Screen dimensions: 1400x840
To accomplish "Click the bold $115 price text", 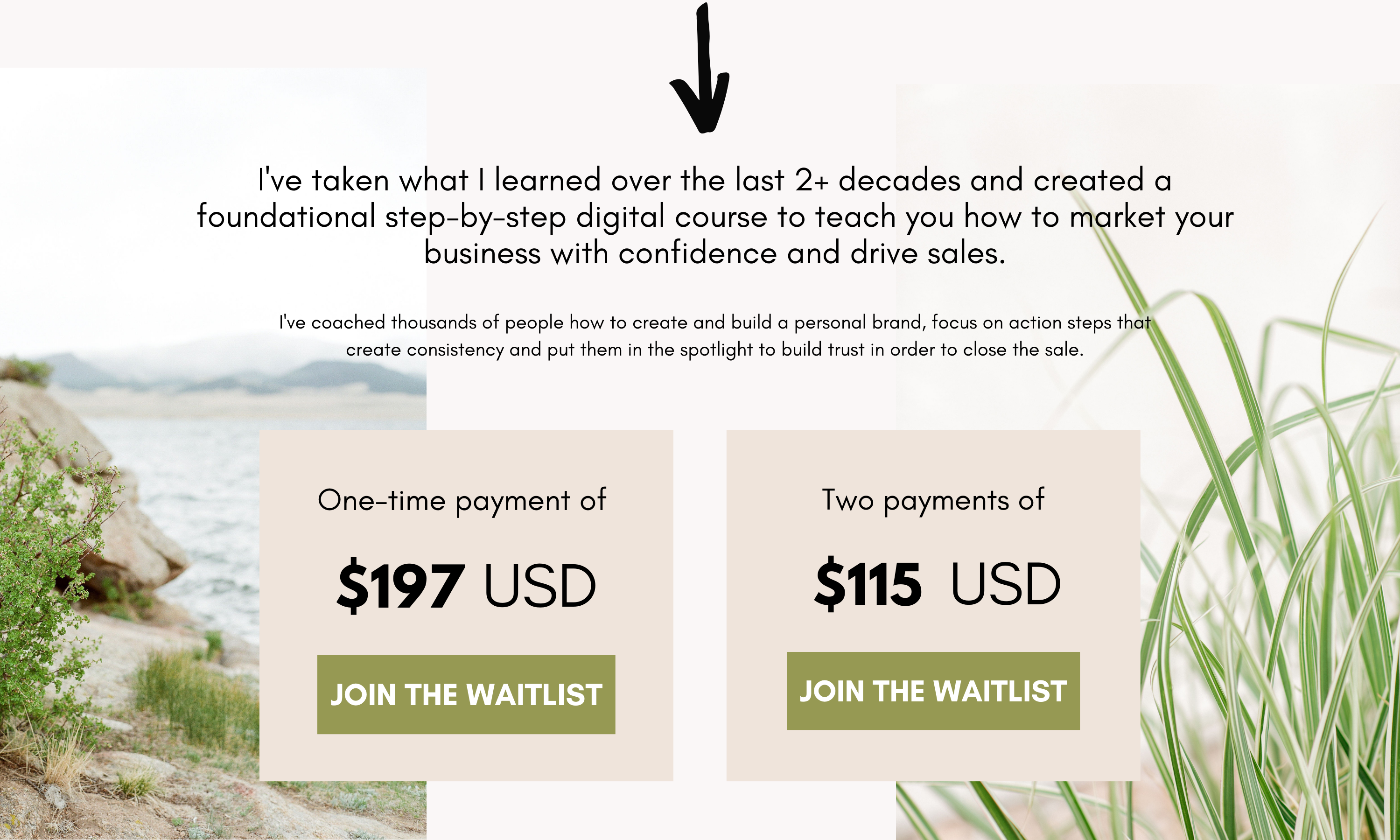I will click(868, 583).
